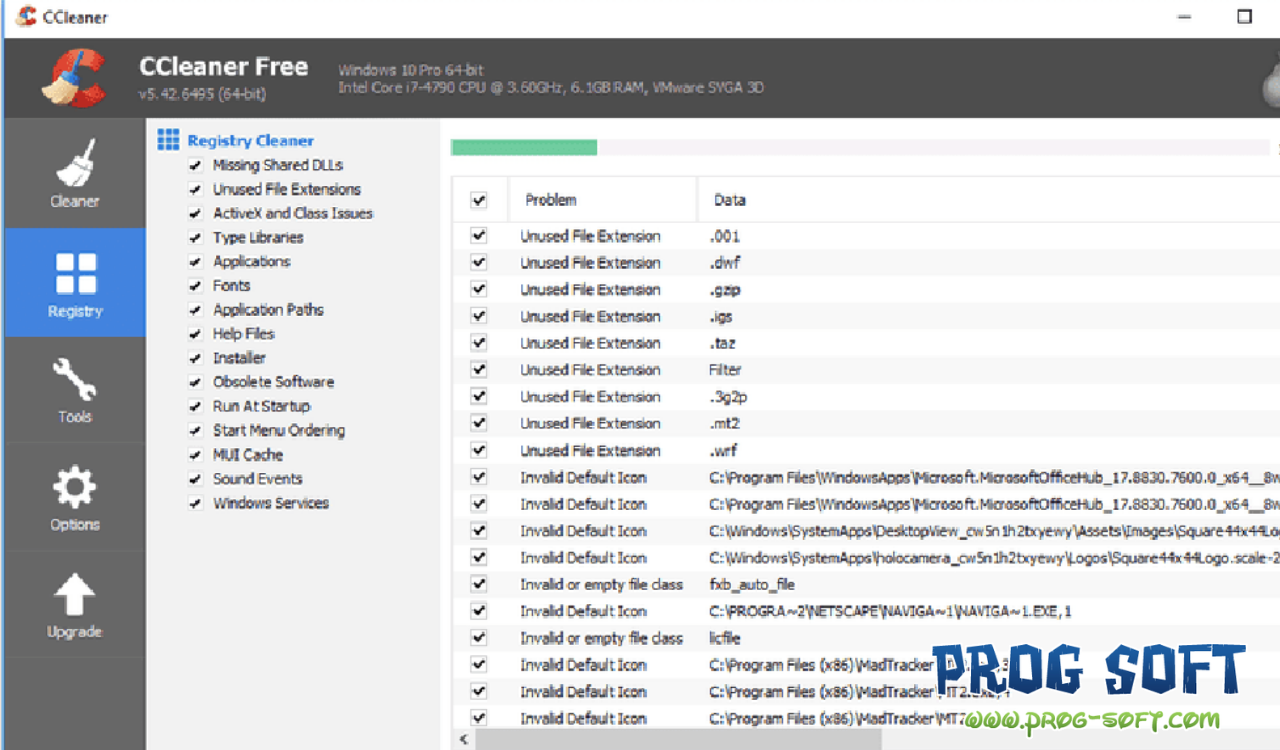This screenshot has height=750, width=1280.
Task: Click the Registry Cleaner grid icon
Action: coord(166,140)
